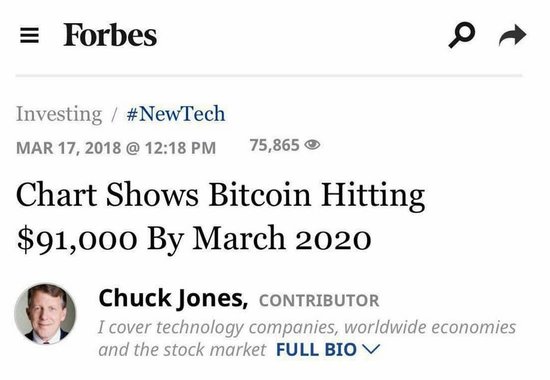Open the Chuck Jones author name link
Viewport: 550px width, 380px height.
coord(173,299)
